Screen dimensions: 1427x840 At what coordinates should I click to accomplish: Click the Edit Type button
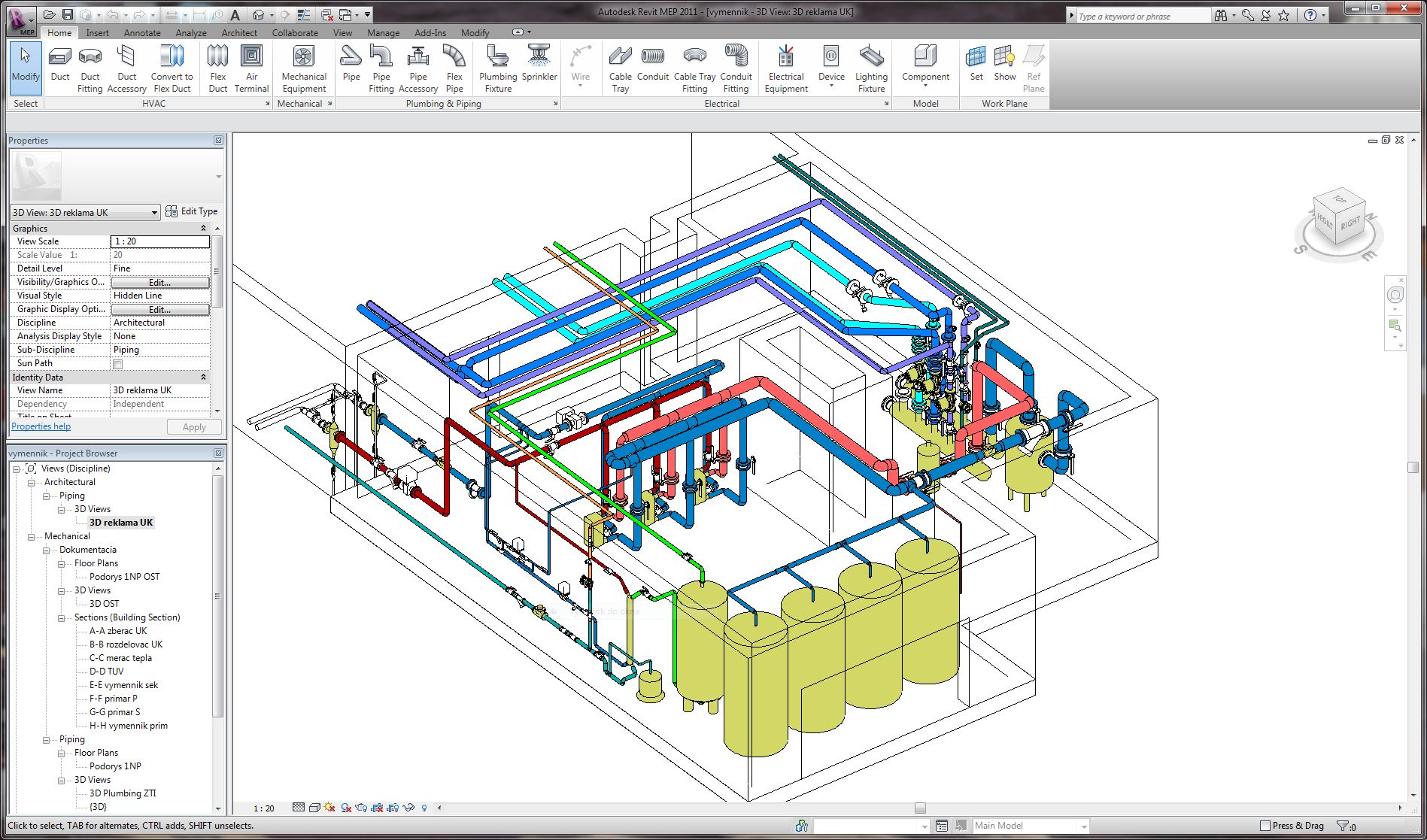(x=192, y=211)
